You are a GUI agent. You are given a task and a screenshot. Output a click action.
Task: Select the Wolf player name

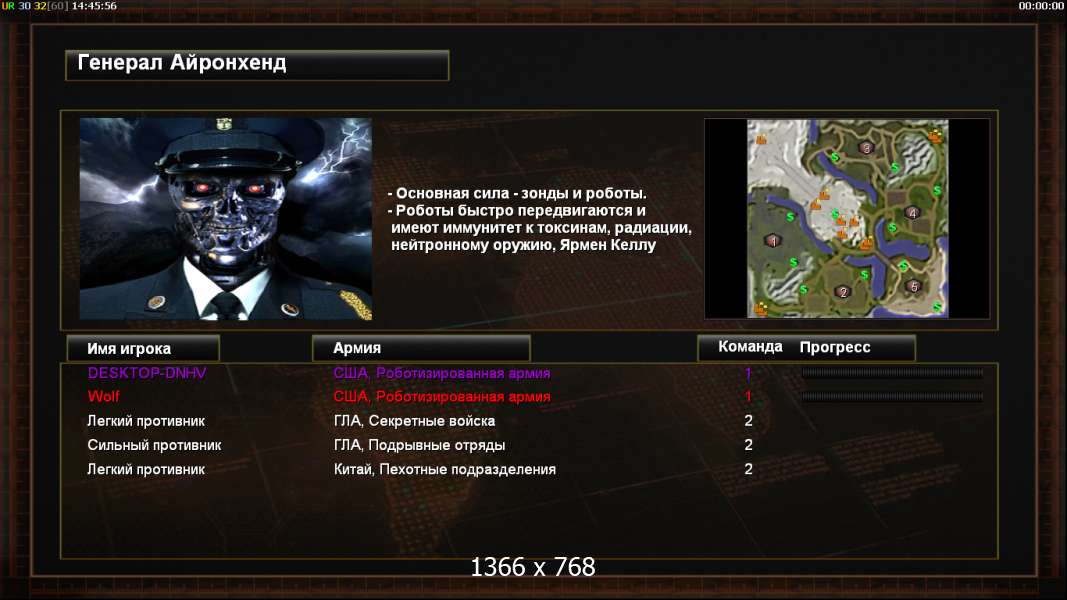pos(103,397)
